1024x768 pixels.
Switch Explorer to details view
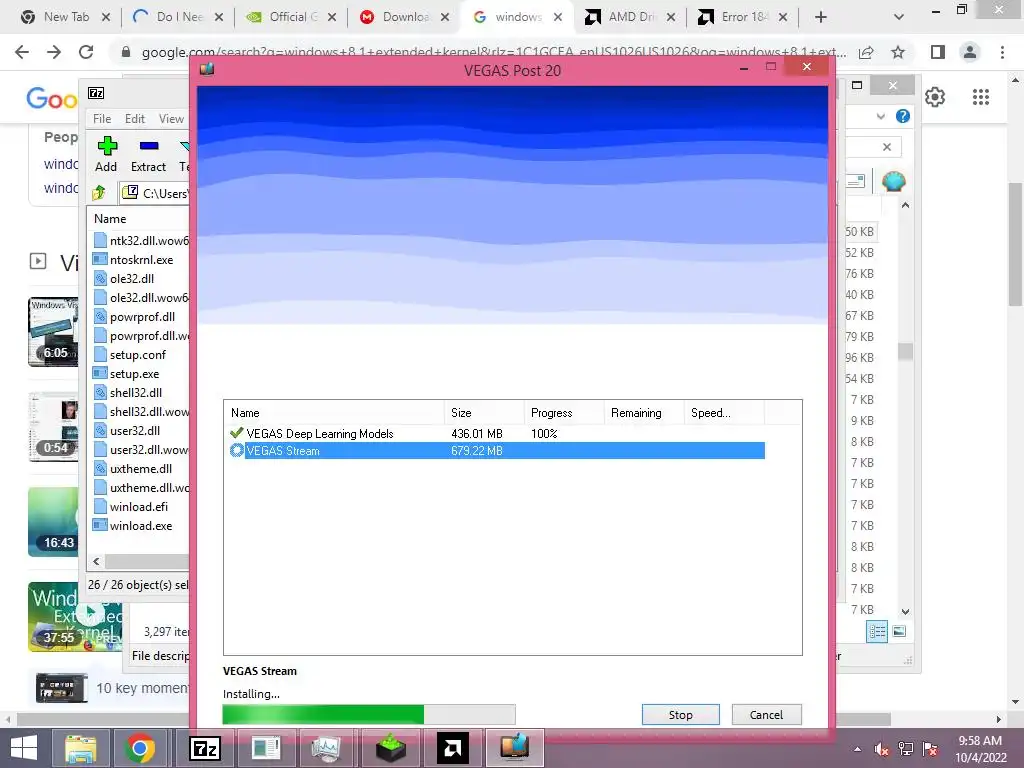coord(877,631)
